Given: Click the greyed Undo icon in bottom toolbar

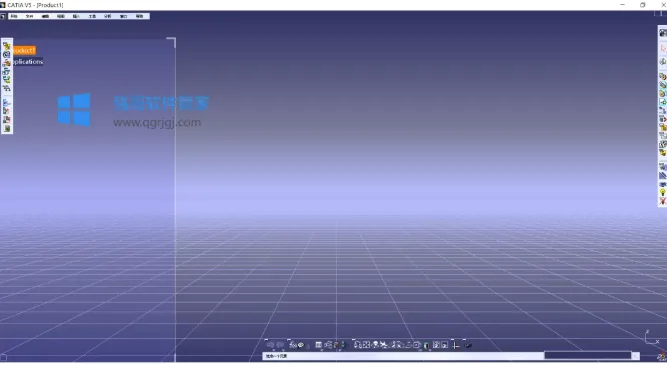Looking at the screenshot, I should coord(271,345).
